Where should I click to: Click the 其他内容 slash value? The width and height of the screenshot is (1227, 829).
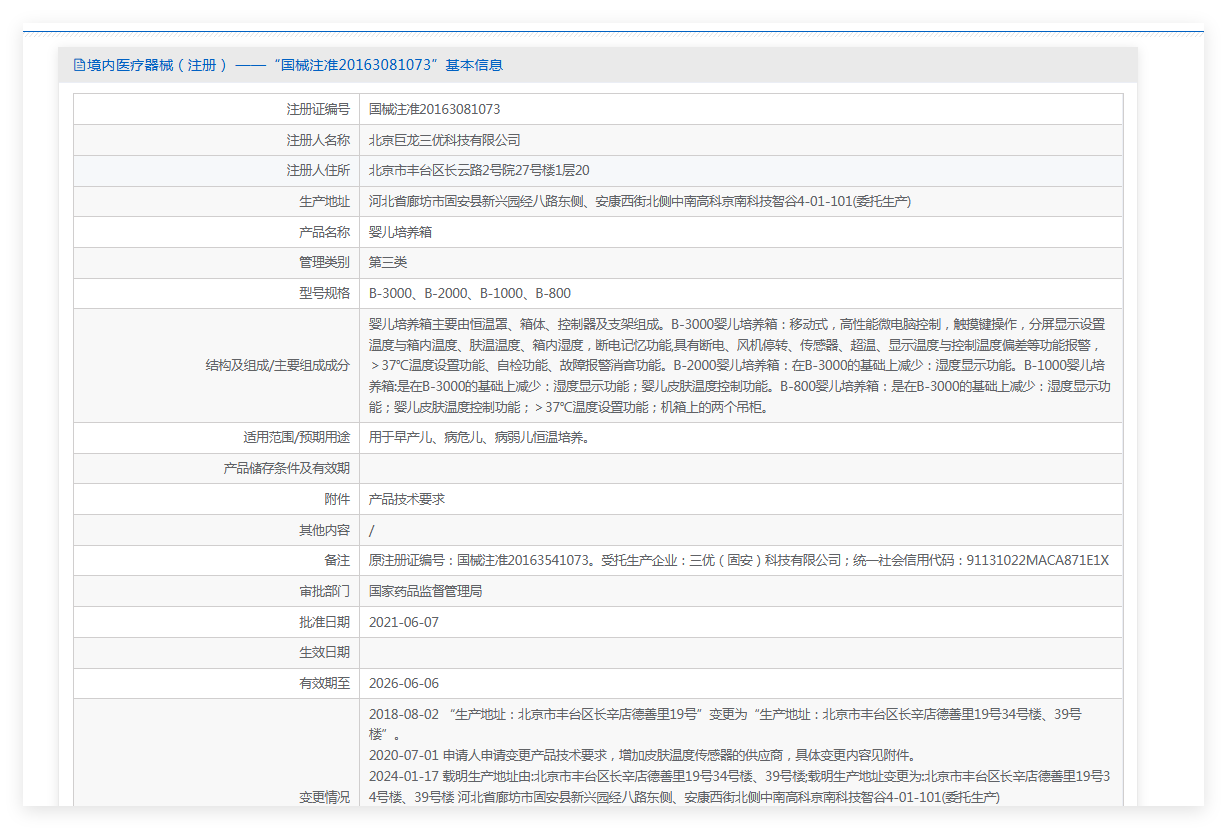(372, 530)
